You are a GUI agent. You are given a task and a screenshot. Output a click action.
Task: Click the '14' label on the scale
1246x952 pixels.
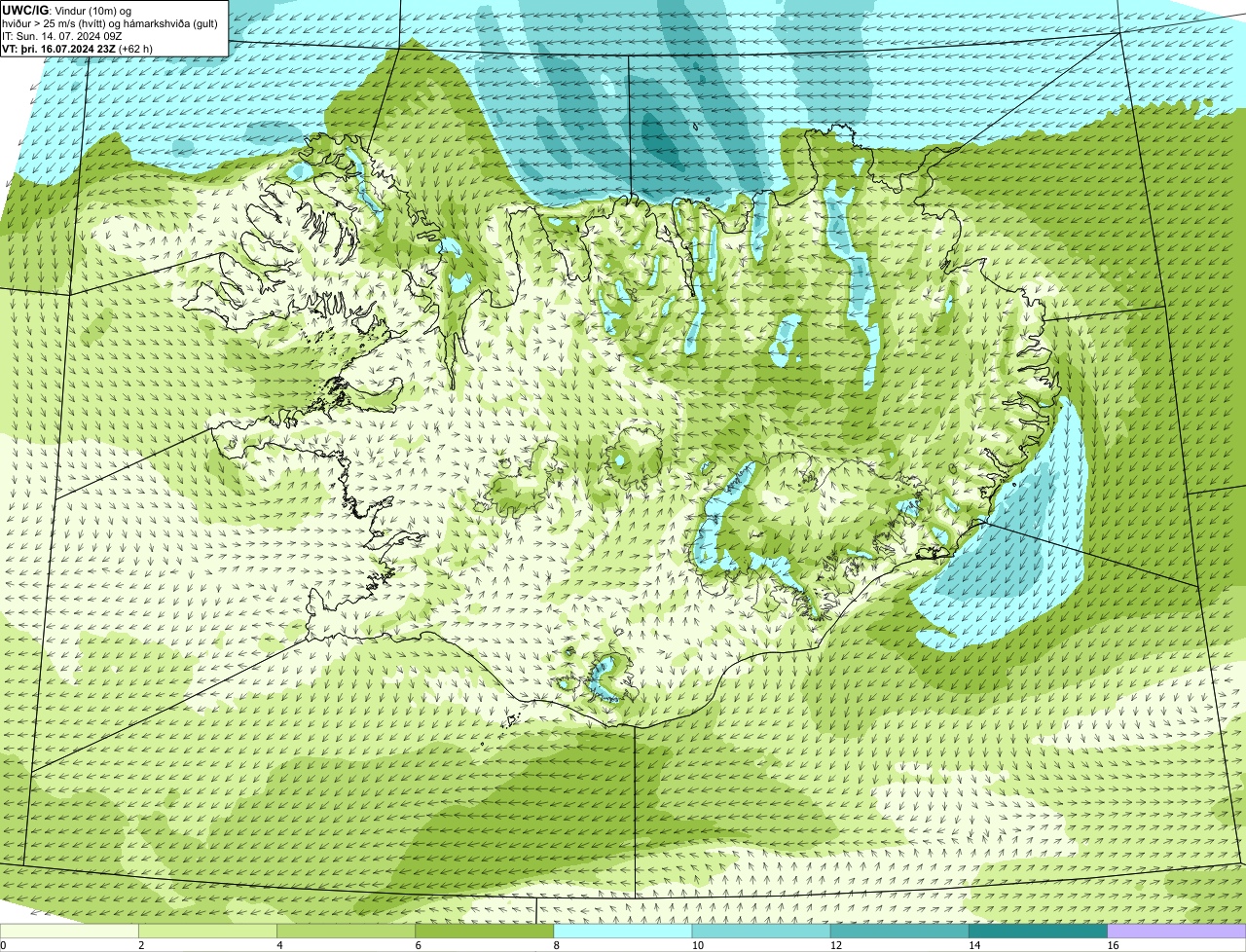[973, 944]
